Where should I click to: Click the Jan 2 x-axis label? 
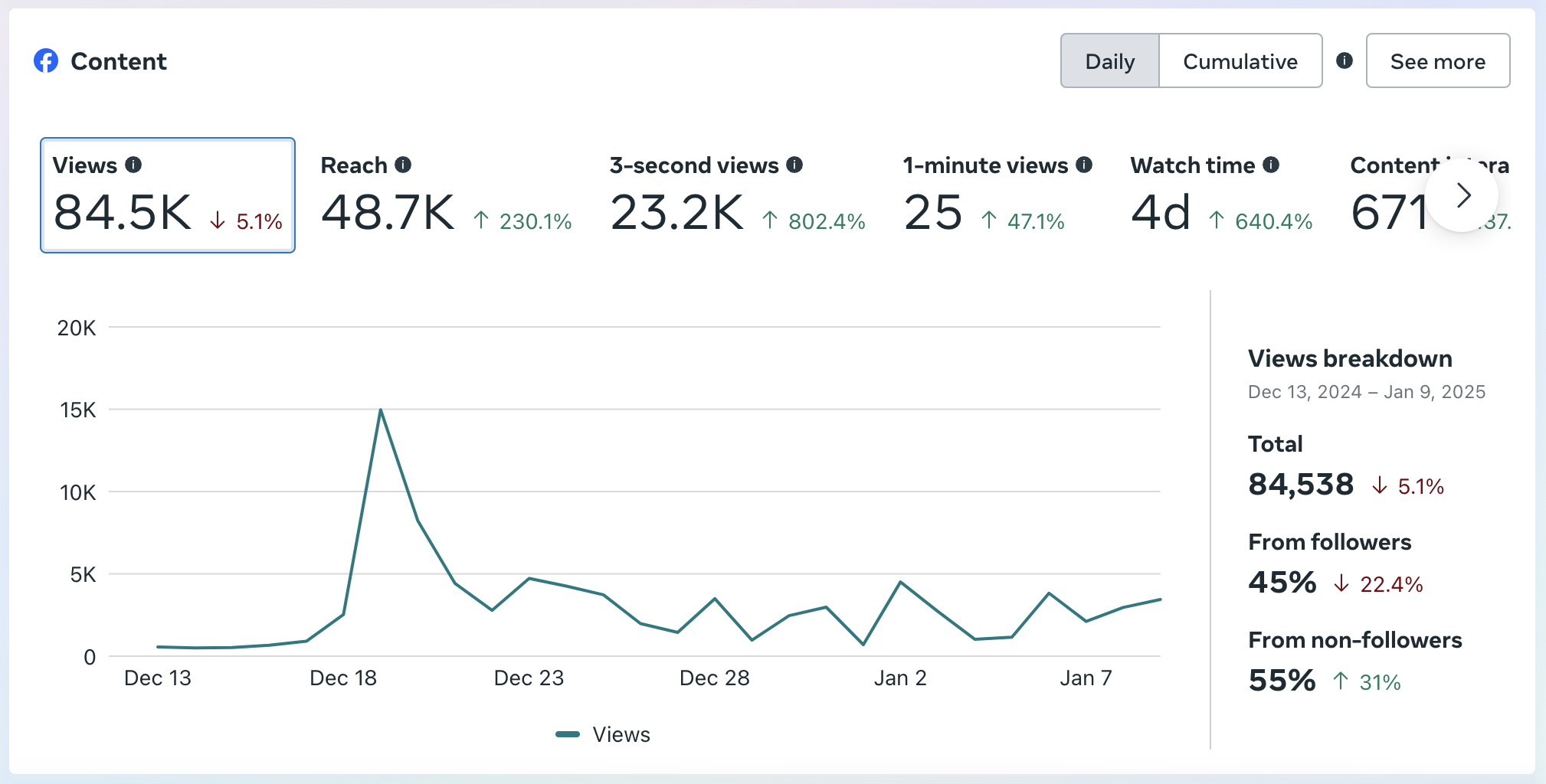(900, 678)
